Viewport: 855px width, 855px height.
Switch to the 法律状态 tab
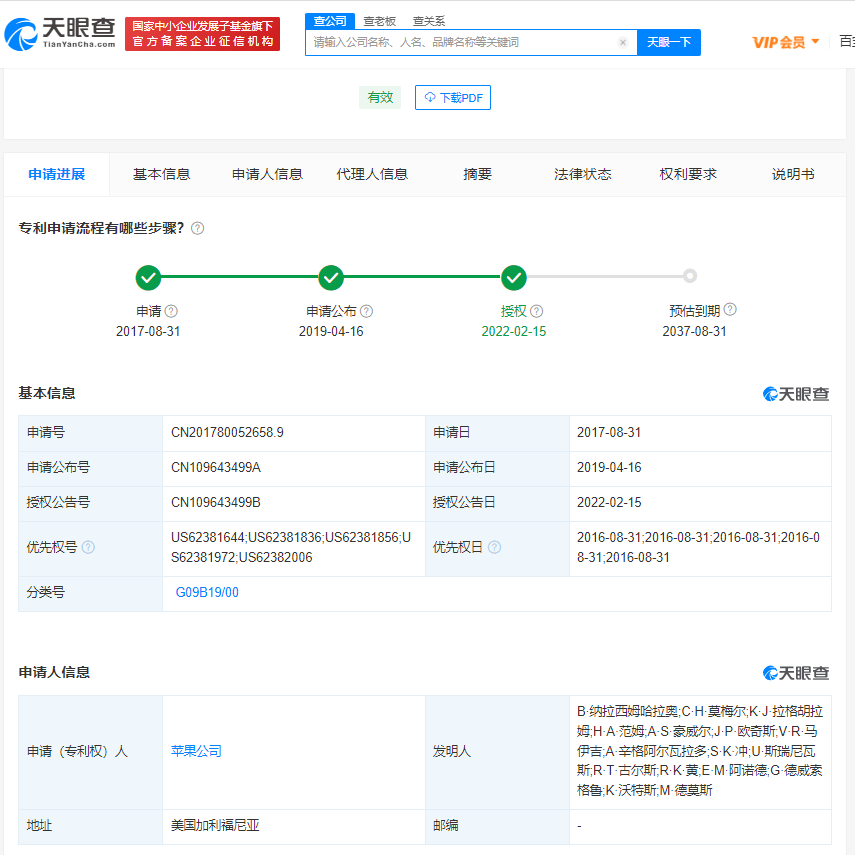pyautogui.click(x=583, y=174)
